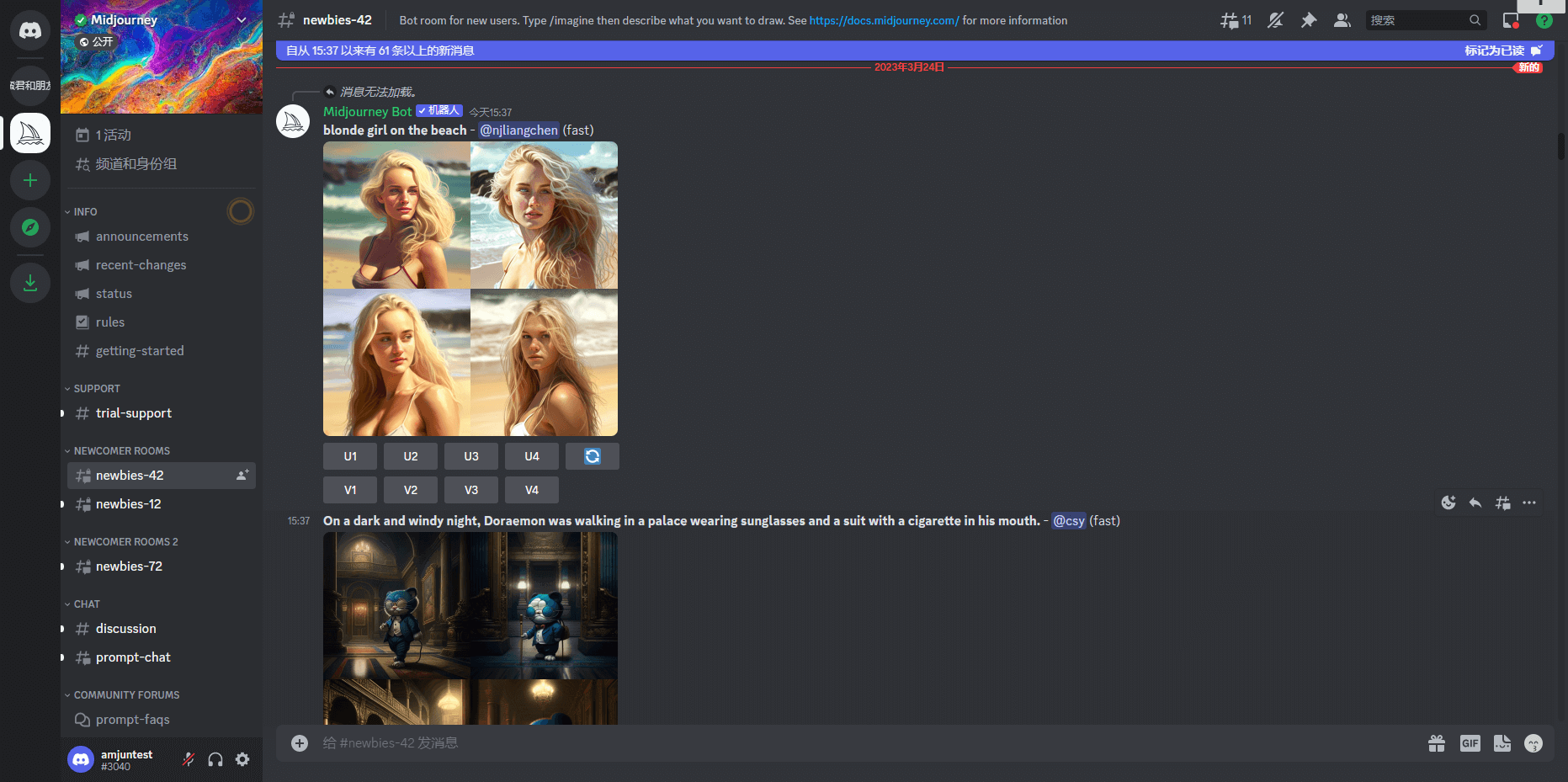Toggle notification settings bell in header
Viewport: 1568px width, 782px height.
coord(1276,20)
